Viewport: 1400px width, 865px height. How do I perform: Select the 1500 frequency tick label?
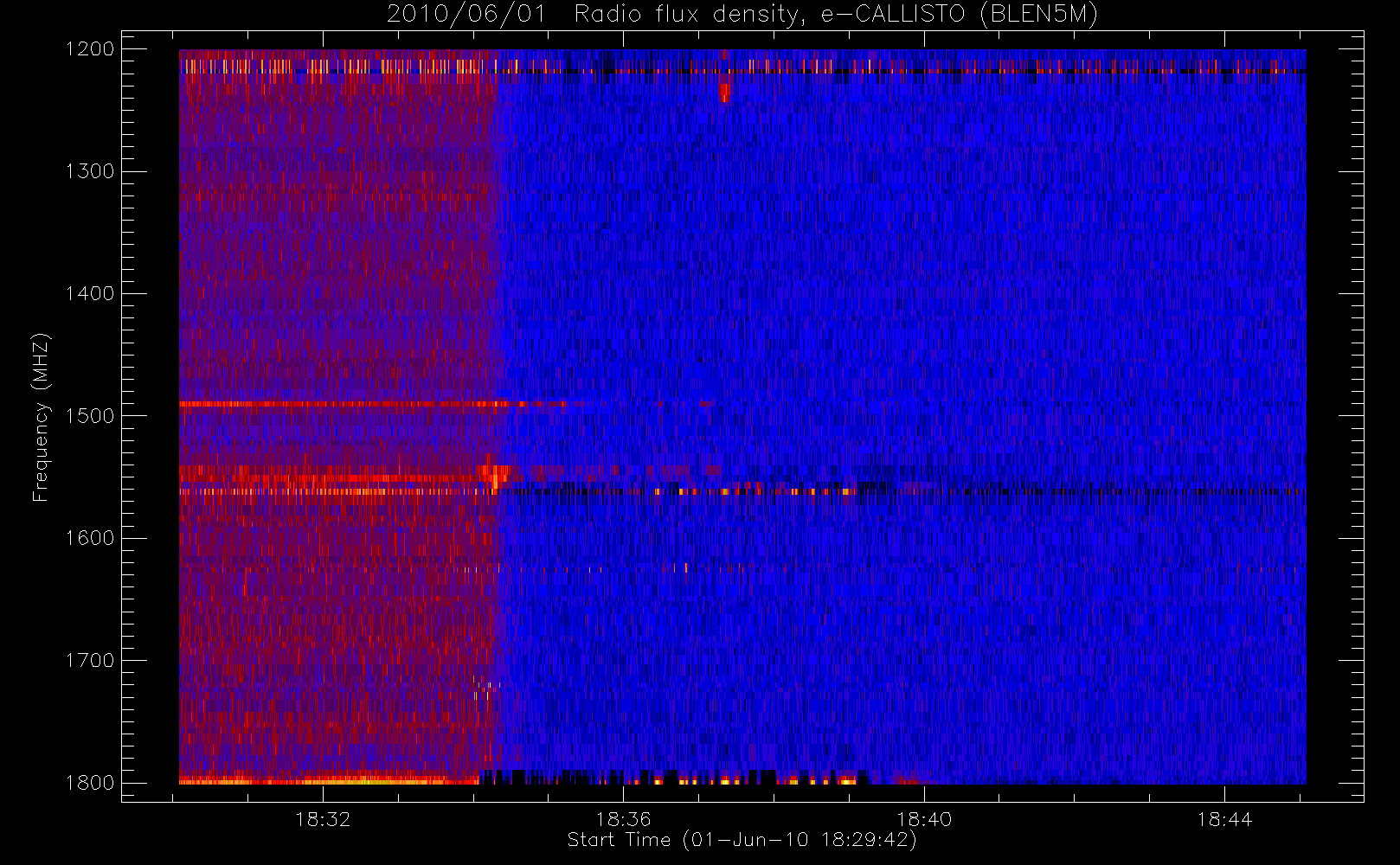click(x=90, y=416)
